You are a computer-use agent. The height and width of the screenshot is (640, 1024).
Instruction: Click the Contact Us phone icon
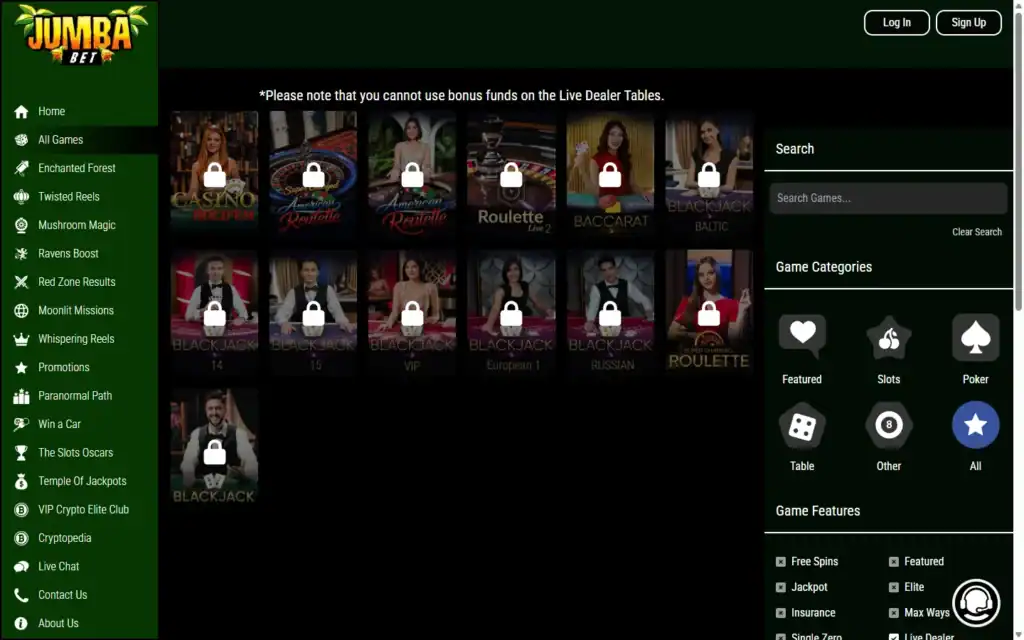pos(21,595)
